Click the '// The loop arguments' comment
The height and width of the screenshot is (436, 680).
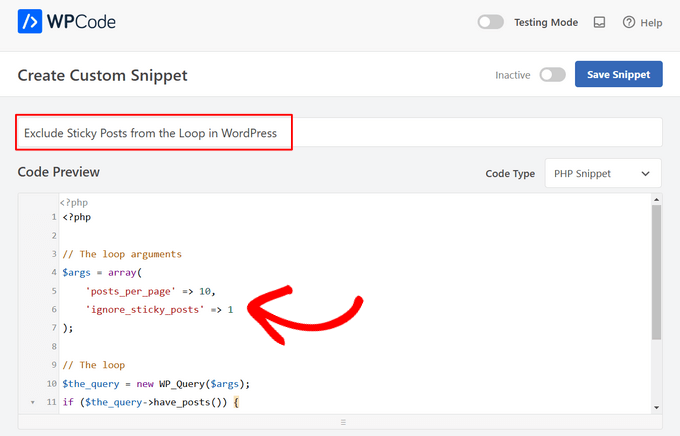(122, 254)
